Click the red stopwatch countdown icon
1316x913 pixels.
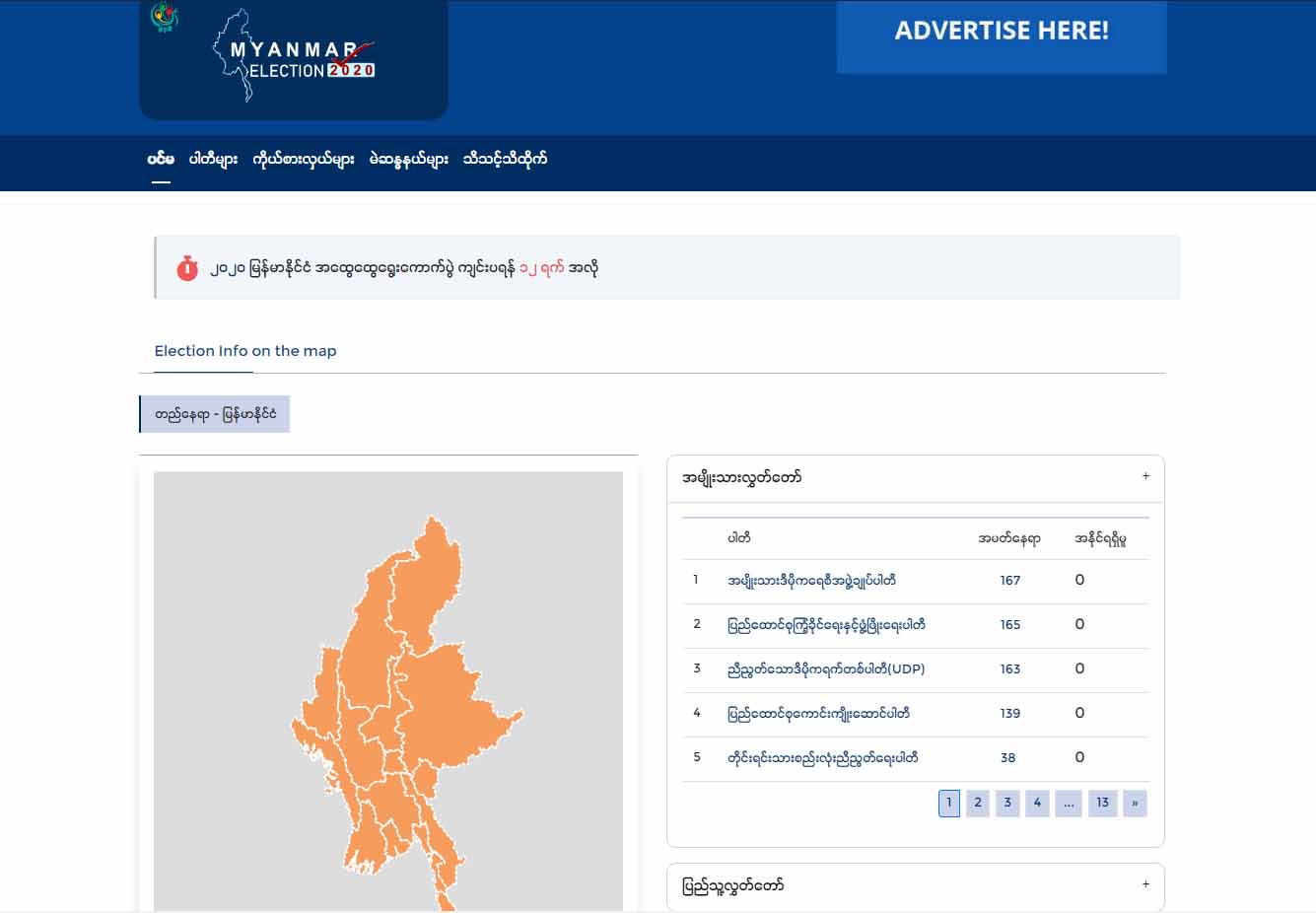pyautogui.click(x=187, y=267)
